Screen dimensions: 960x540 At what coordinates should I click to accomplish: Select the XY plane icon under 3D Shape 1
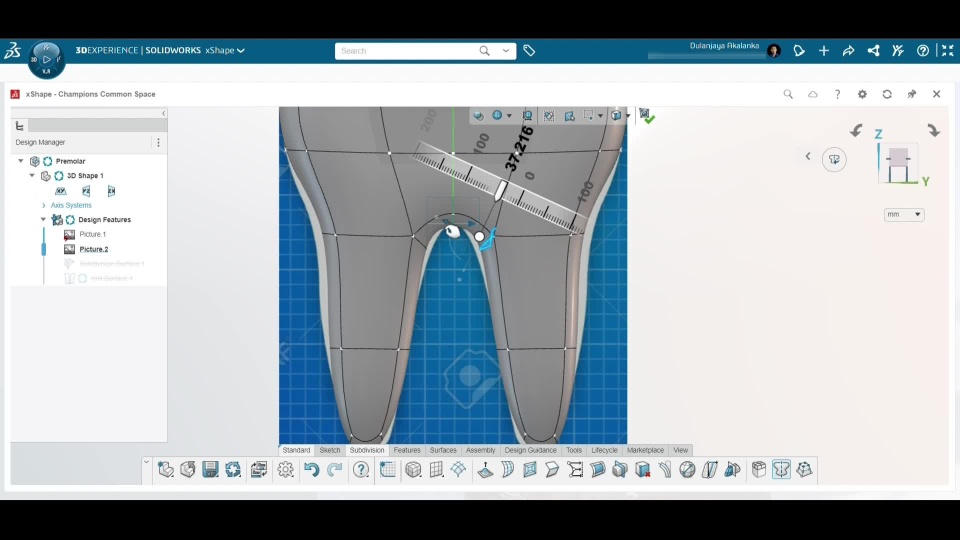click(x=61, y=191)
